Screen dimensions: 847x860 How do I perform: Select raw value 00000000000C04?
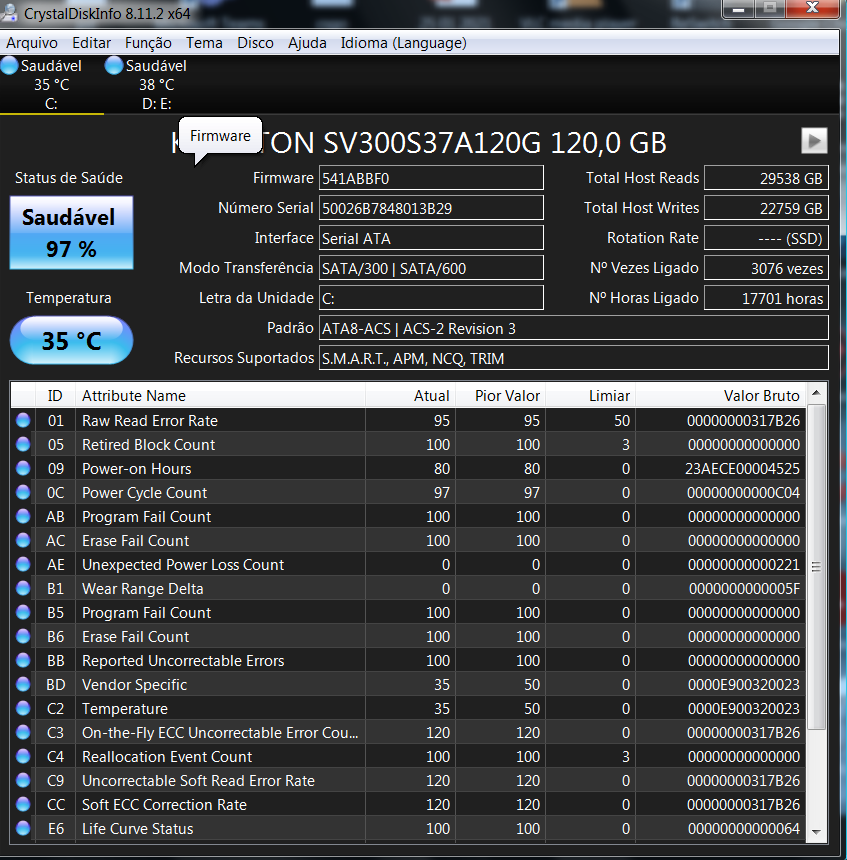coord(743,493)
